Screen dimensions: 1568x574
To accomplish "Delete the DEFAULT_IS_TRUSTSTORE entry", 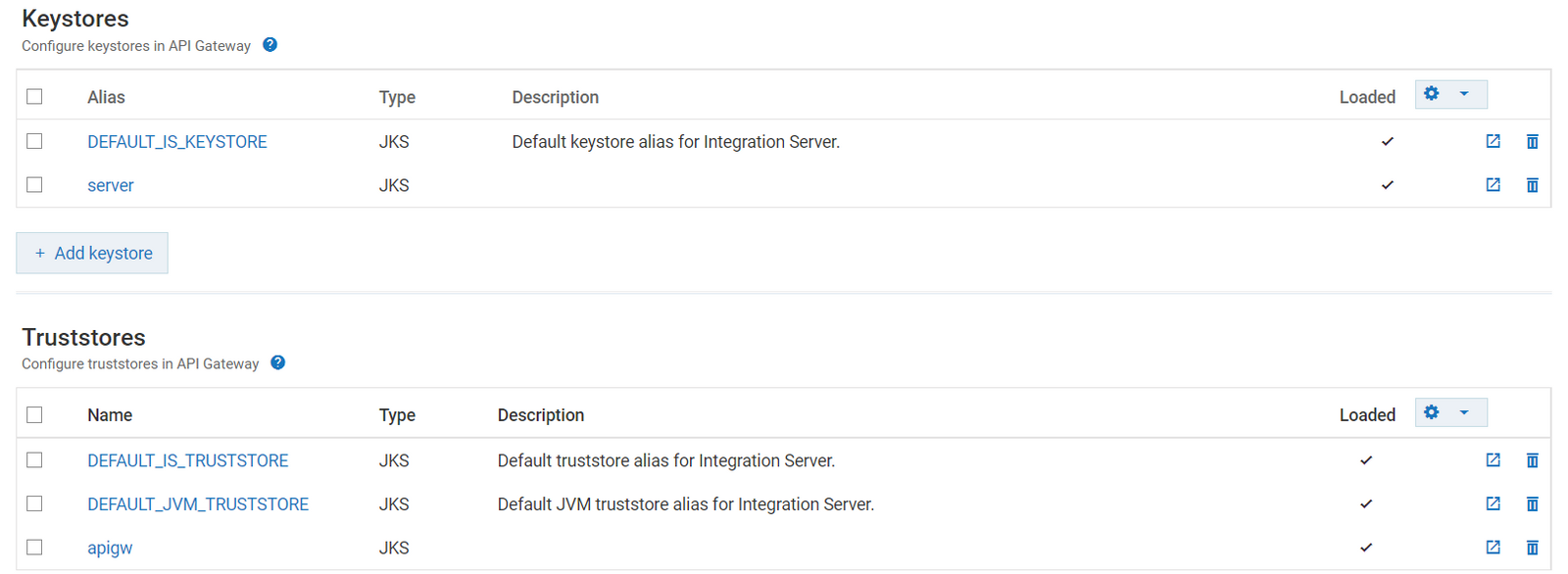I will coord(1532,460).
